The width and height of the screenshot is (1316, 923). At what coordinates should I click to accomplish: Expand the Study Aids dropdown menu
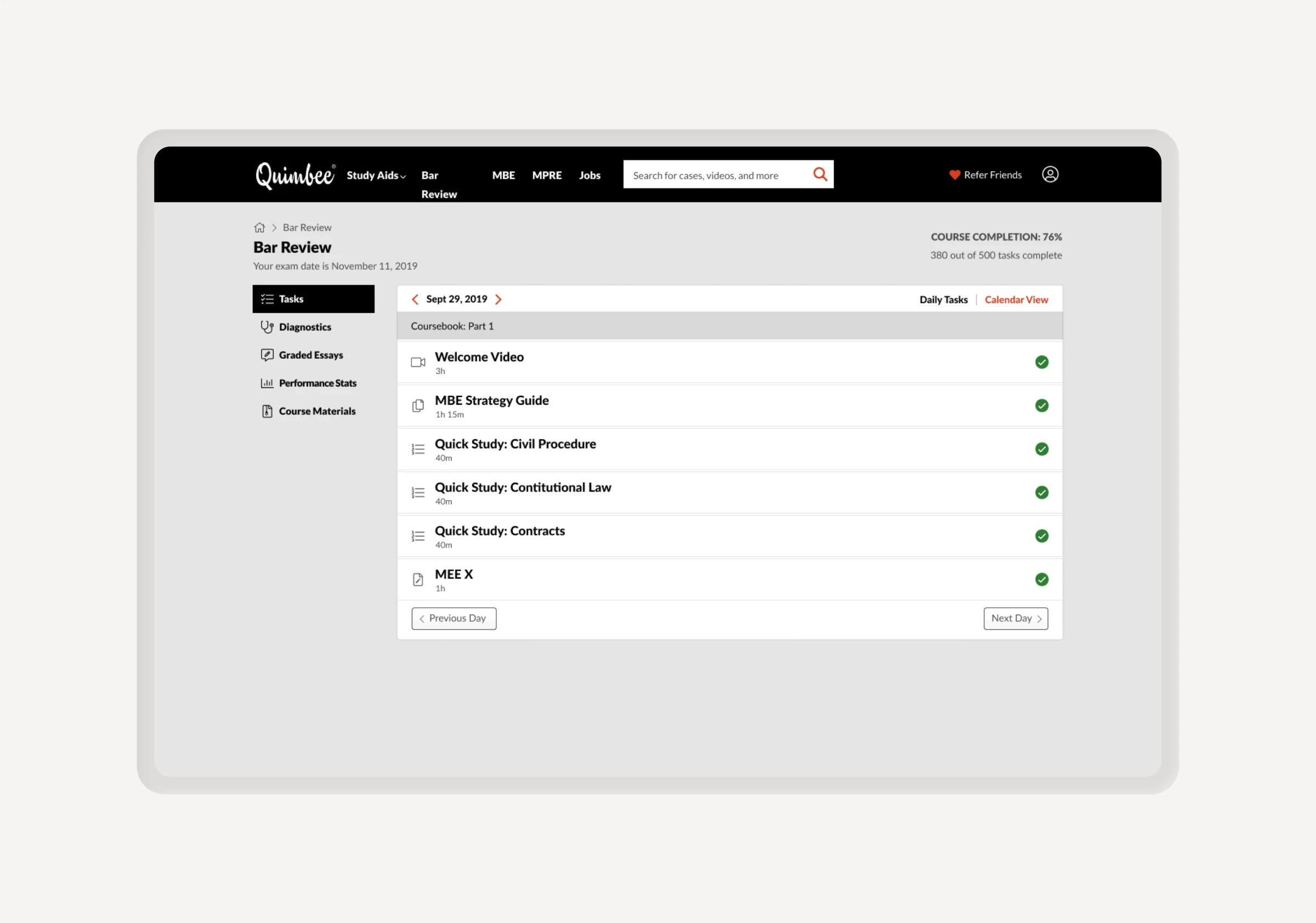click(x=376, y=175)
